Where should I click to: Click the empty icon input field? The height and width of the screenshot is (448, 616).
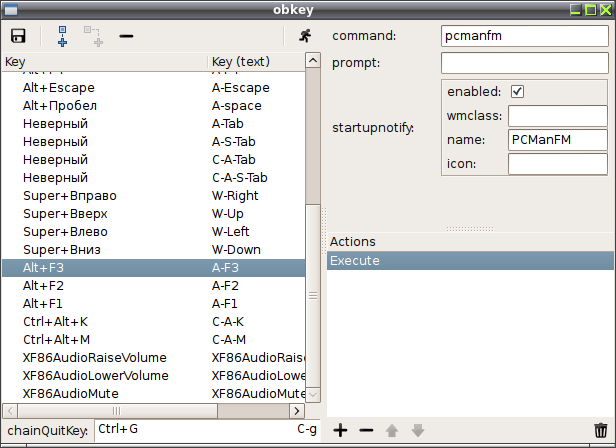(x=558, y=164)
